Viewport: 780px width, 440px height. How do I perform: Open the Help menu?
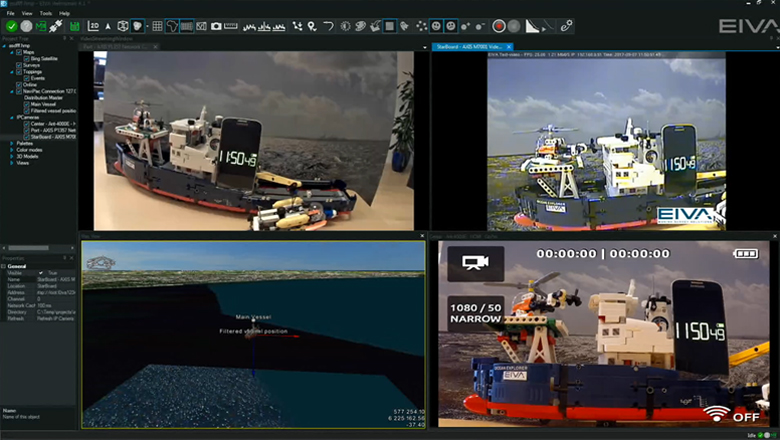(x=64, y=13)
